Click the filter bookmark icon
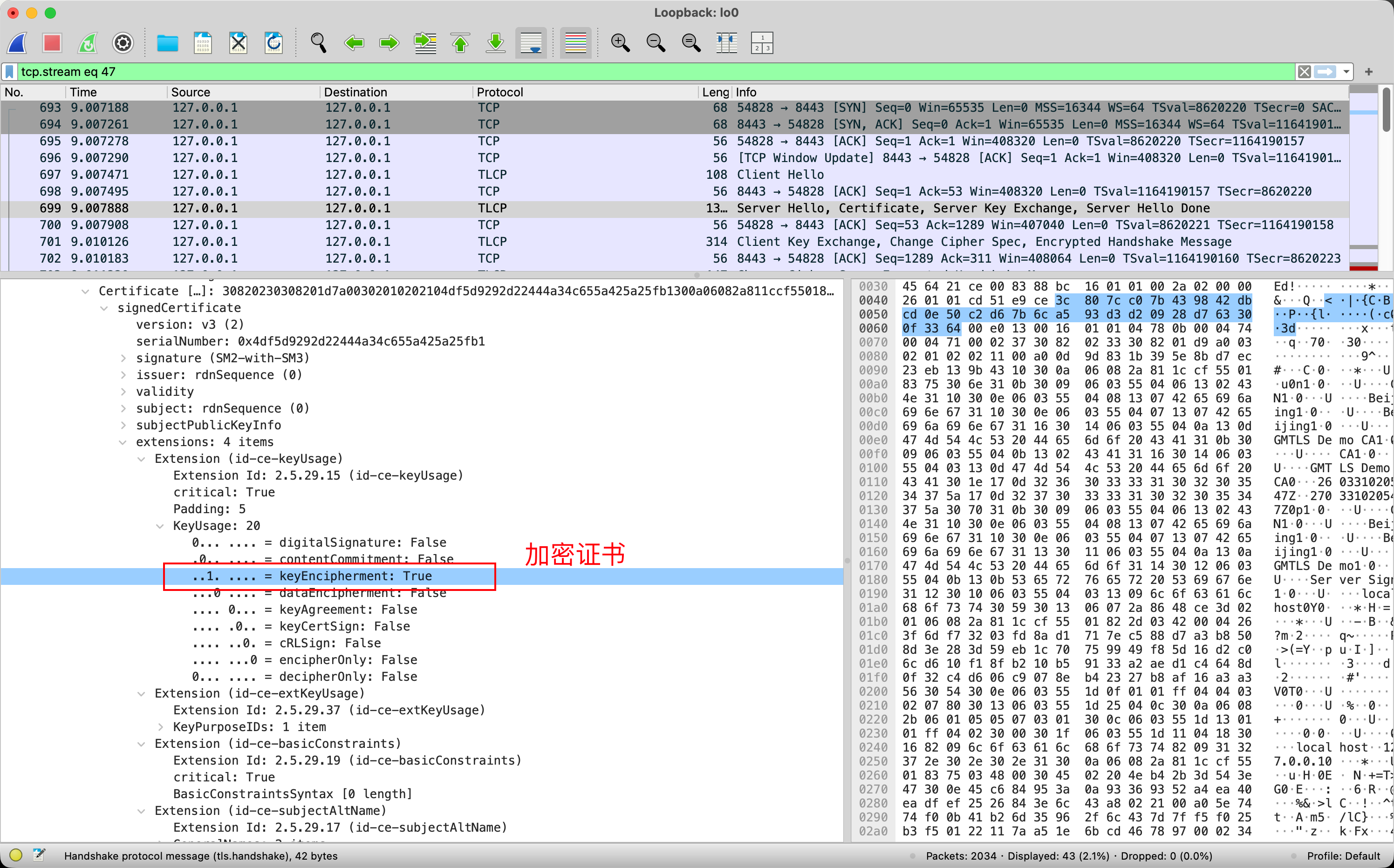Screen dimensions: 1394x868 (10, 72)
